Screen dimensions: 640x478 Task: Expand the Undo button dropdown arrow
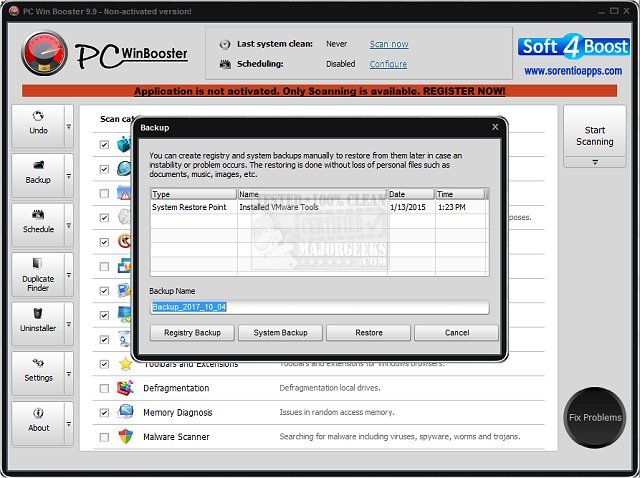coord(69,127)
